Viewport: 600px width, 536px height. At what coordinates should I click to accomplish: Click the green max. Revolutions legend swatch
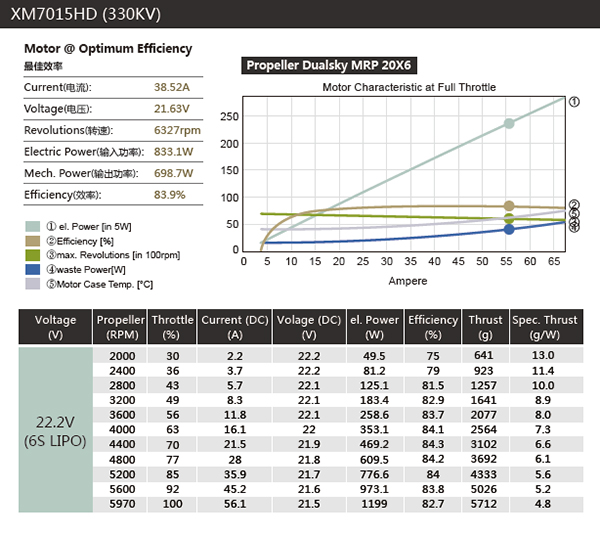coord(32,255)
